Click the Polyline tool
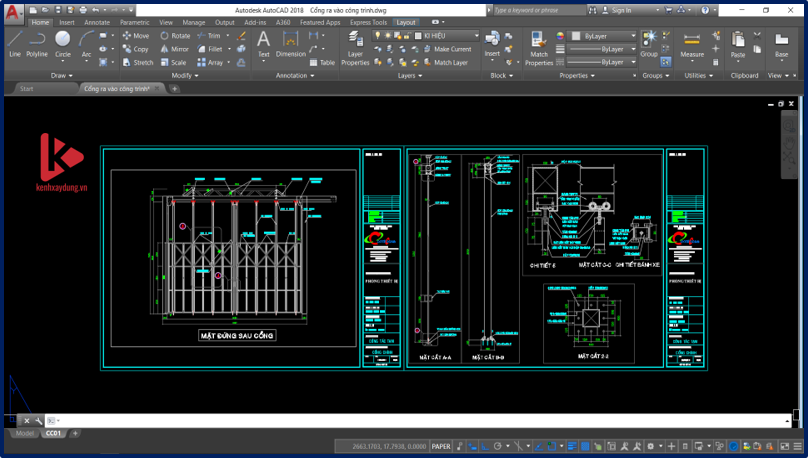This screenshot has height=458, width=808. click(37, 44)
